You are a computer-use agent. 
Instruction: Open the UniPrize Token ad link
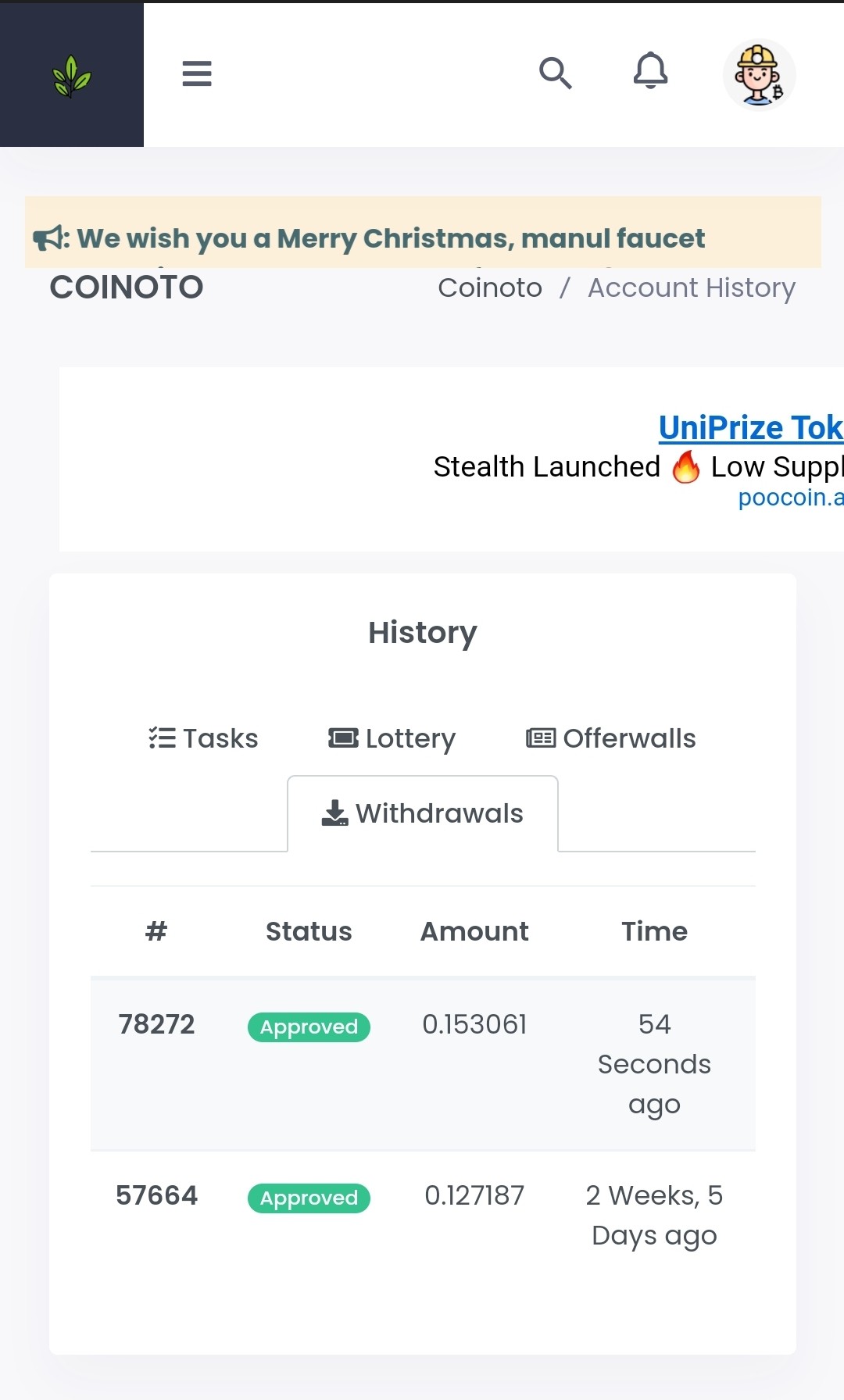(x=751, y=427)
